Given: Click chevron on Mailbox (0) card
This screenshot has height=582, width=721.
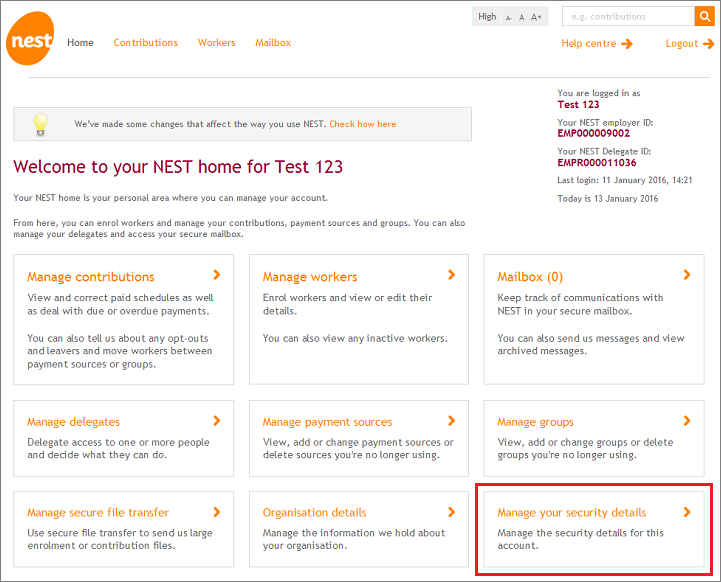Looking at the screenshot, I should 687,275.
